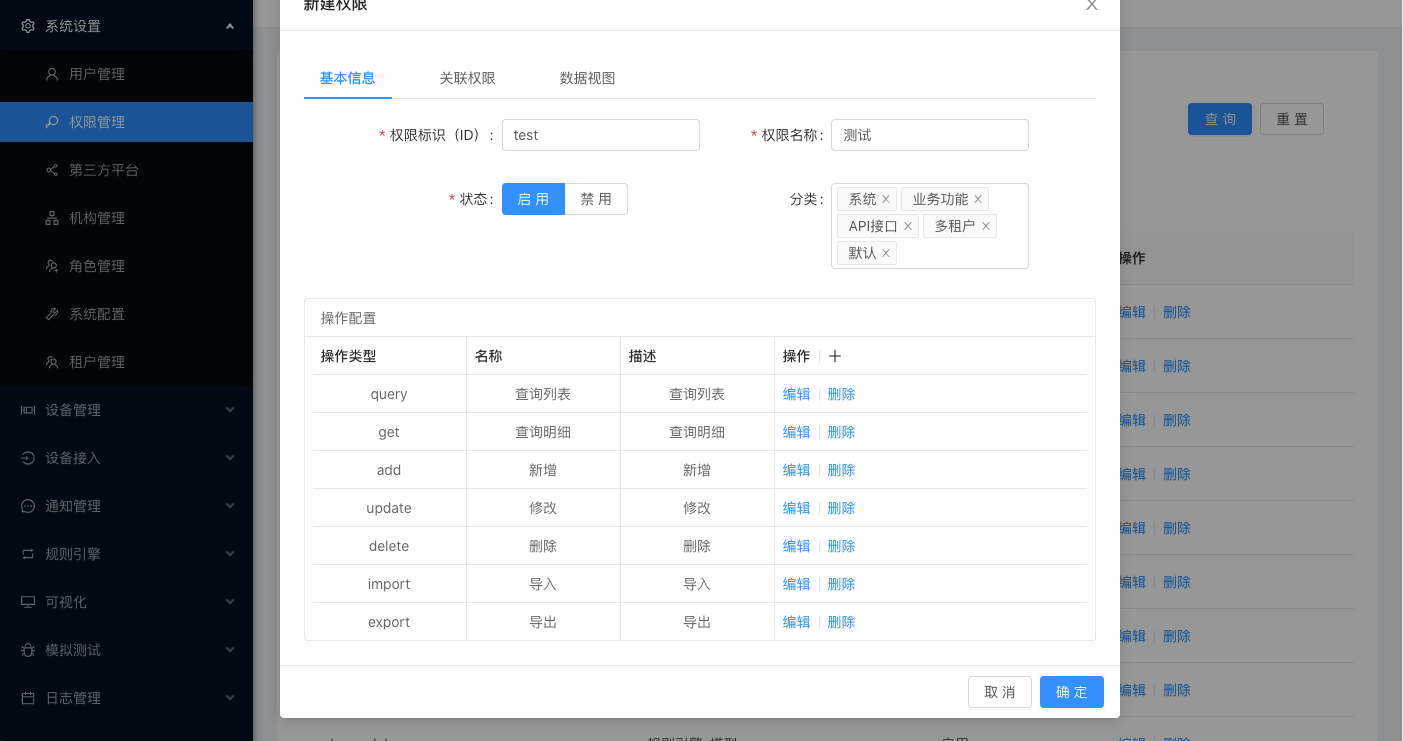Set status to 启用
The image size is (1403, 741).
(533, 199)
